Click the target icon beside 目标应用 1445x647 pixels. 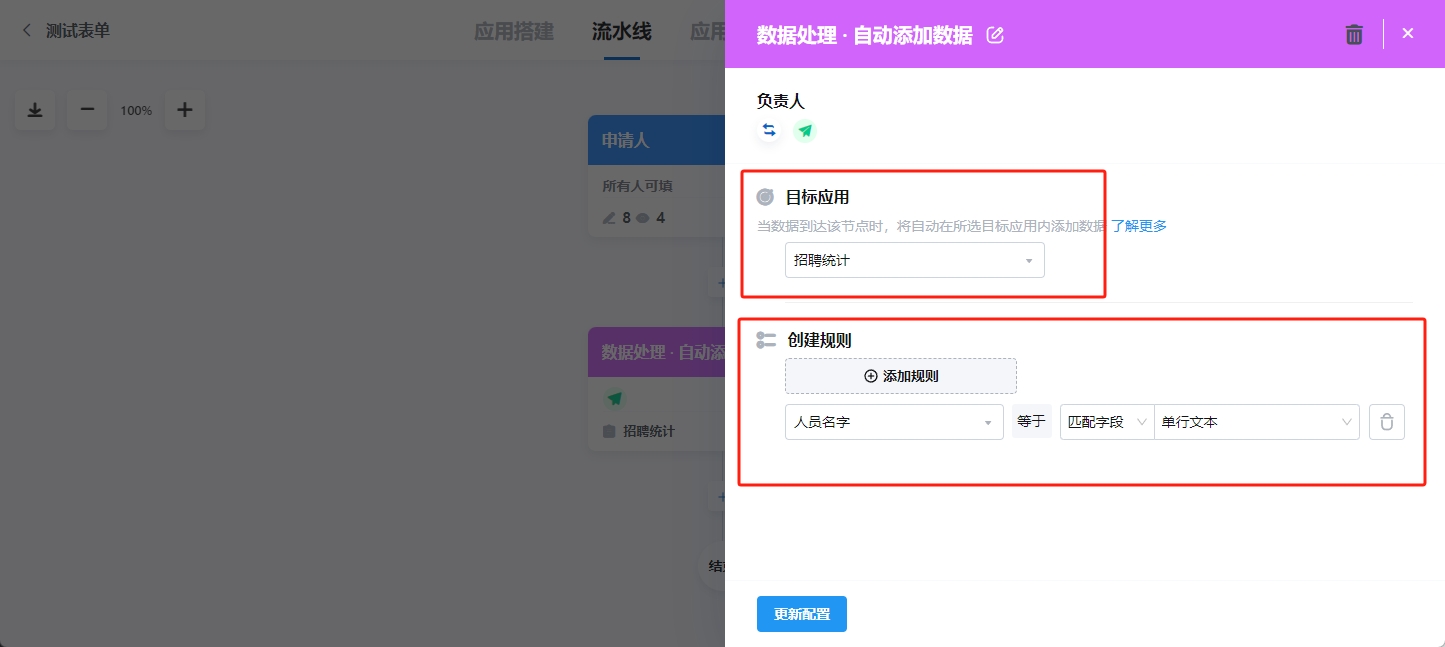point(765,197)
